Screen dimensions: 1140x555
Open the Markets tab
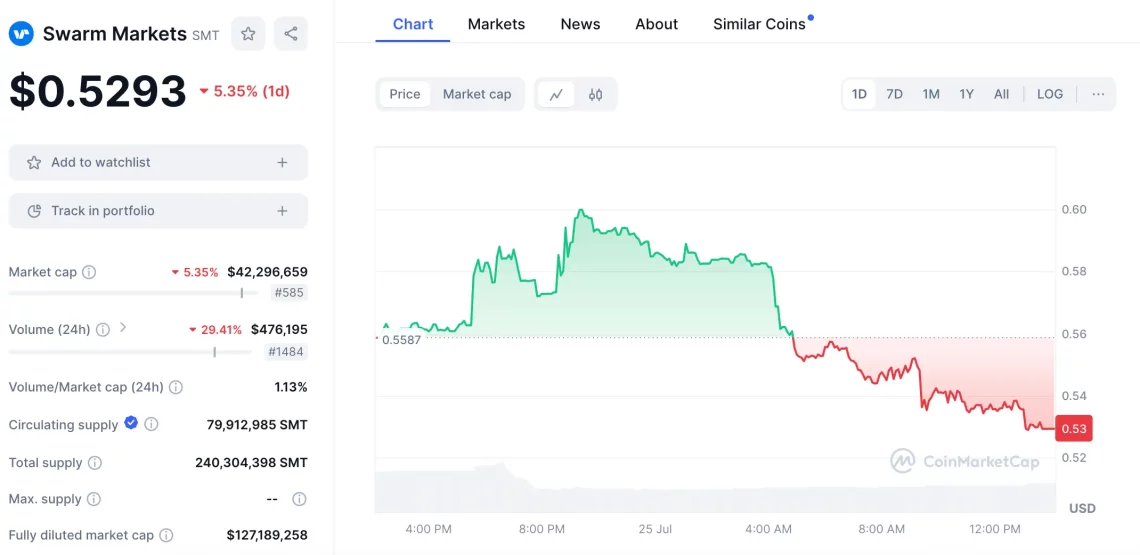point(497,24)
